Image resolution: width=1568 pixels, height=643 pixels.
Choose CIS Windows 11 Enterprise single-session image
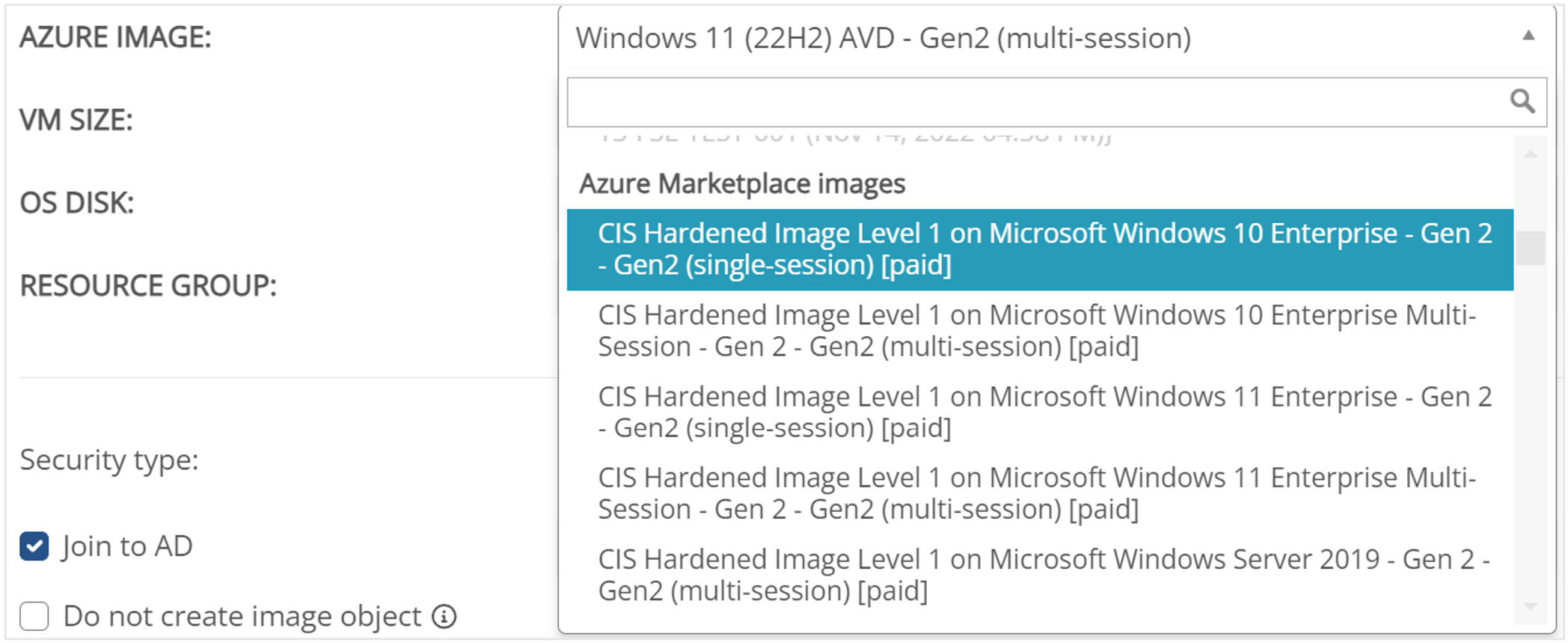[x=1040, y=412]
